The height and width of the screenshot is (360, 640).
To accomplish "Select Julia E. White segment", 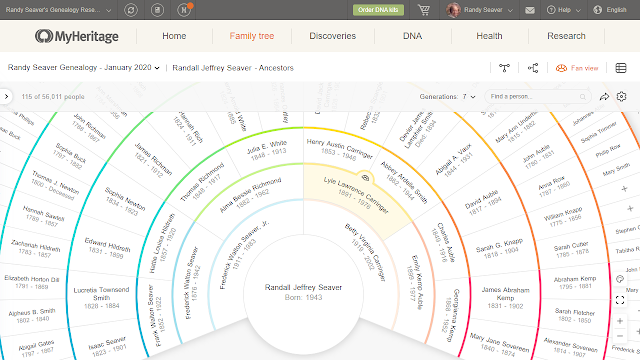I will point(267,149).
